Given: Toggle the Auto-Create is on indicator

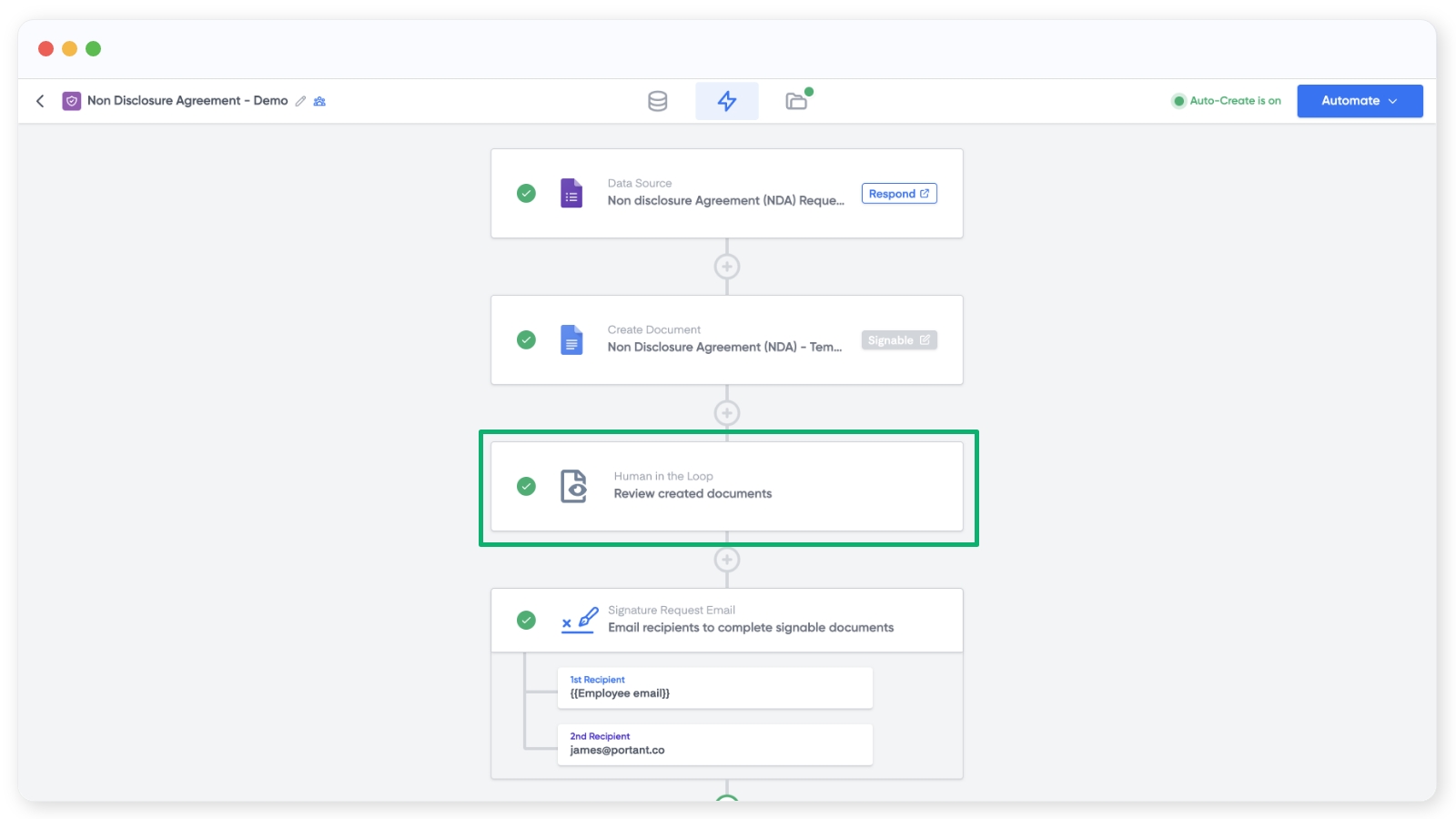Looking at the screenshot, I should click(1226, 101).
